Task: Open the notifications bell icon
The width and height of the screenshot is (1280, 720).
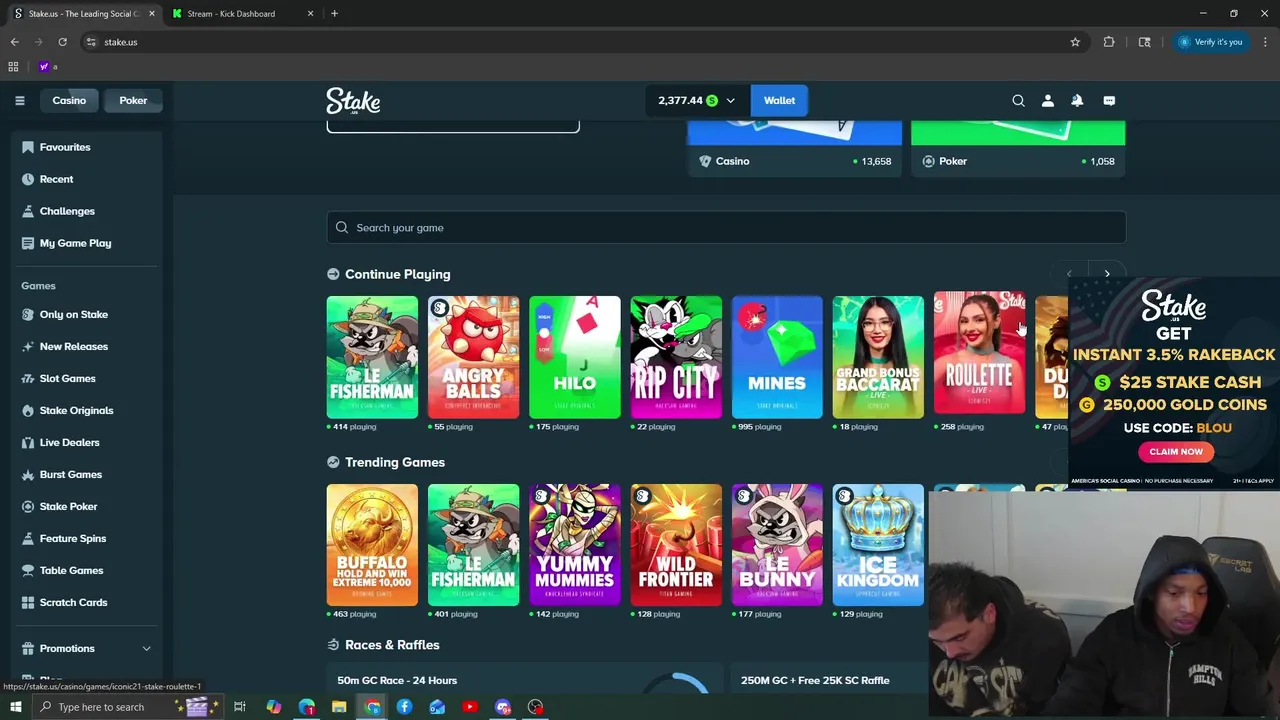Action: [1077, 100]
